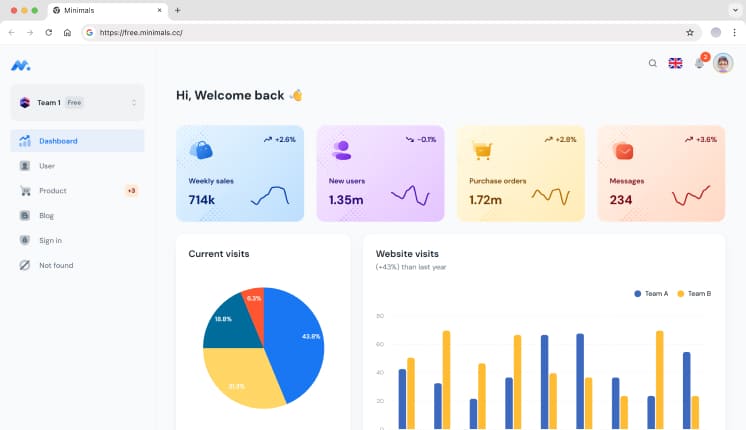Open the User menu item
The image size is (746, 430).
pos(78,166)
